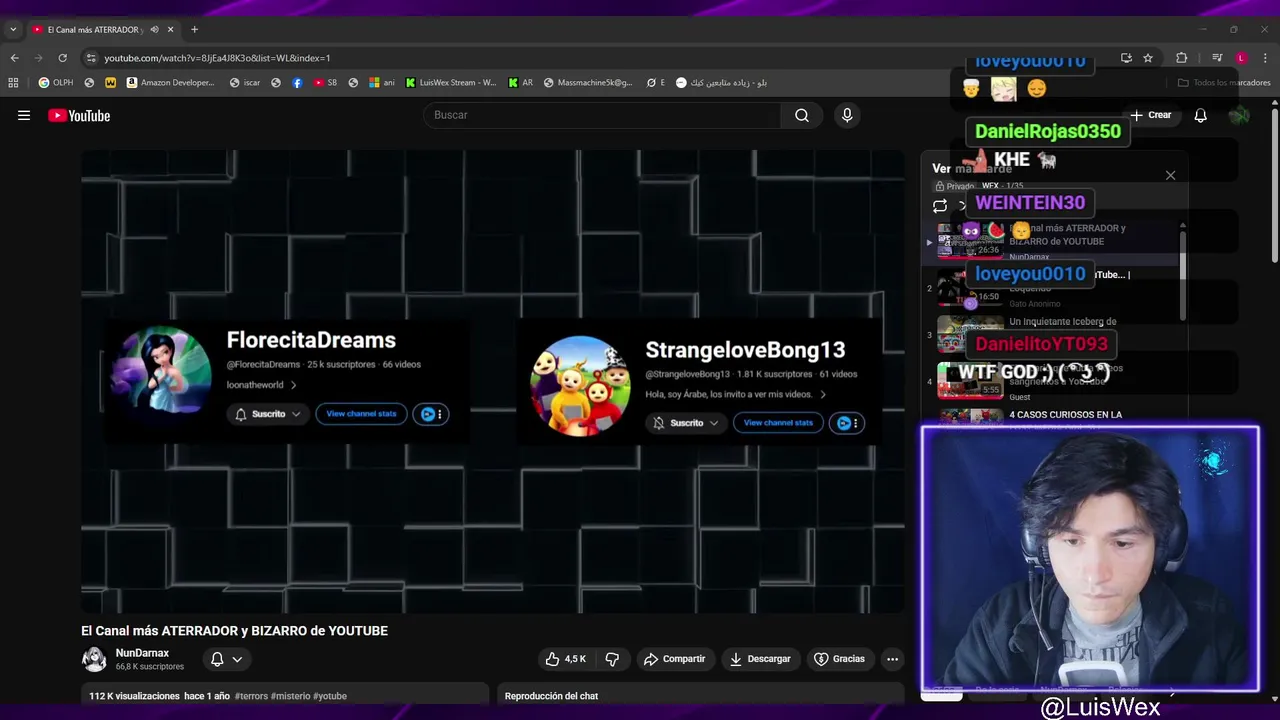The width and height of the screenshot is (1280, 720).
Task: Open NunDarnax channel name link
Action: (x=142, y=653)
